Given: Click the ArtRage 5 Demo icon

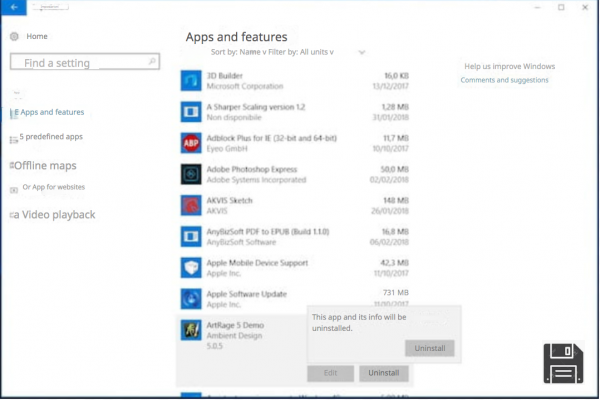Looking at the screenshot, I should (191, 330).
